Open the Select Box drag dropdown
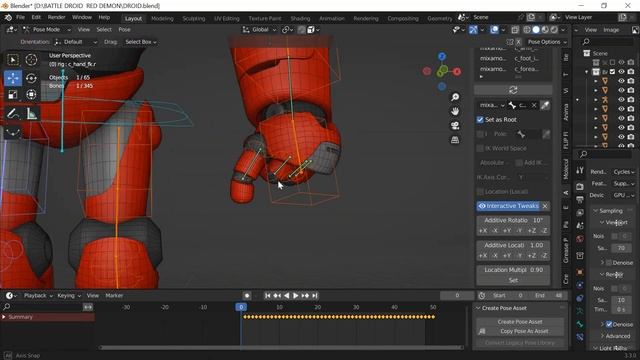The height and width of the screenshot is (360, 640). 141,42
